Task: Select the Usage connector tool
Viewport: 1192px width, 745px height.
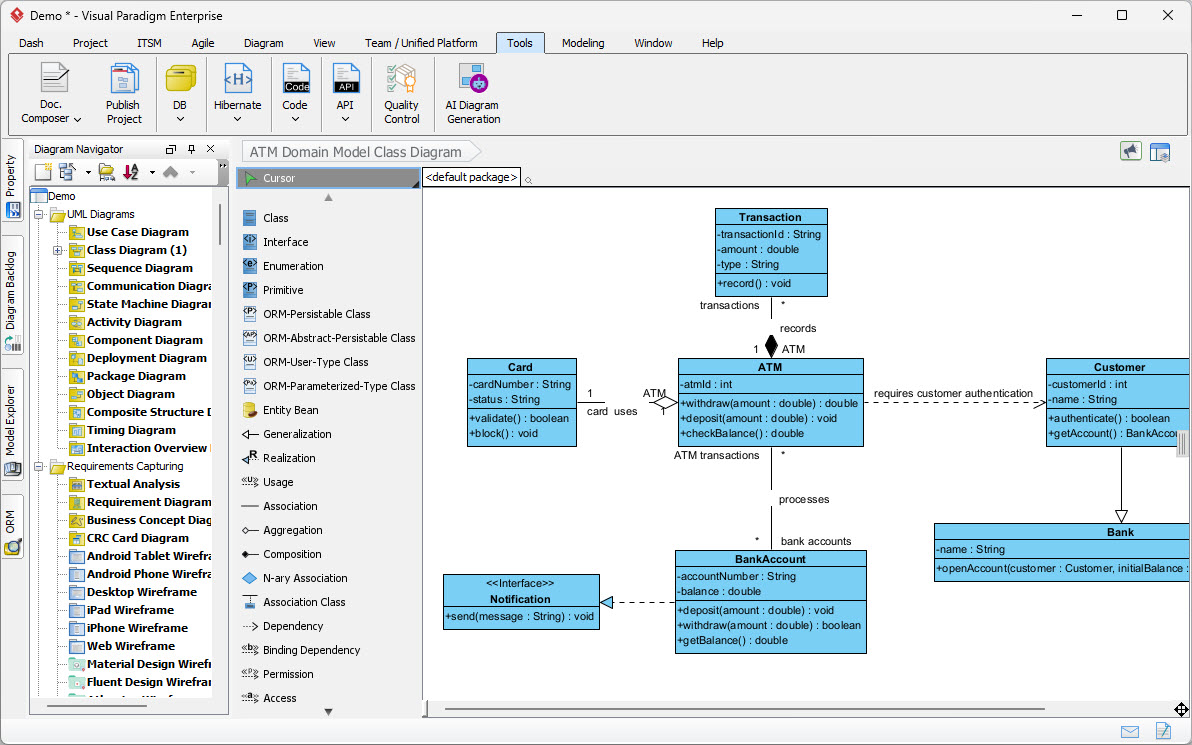Action: point(329,482)
